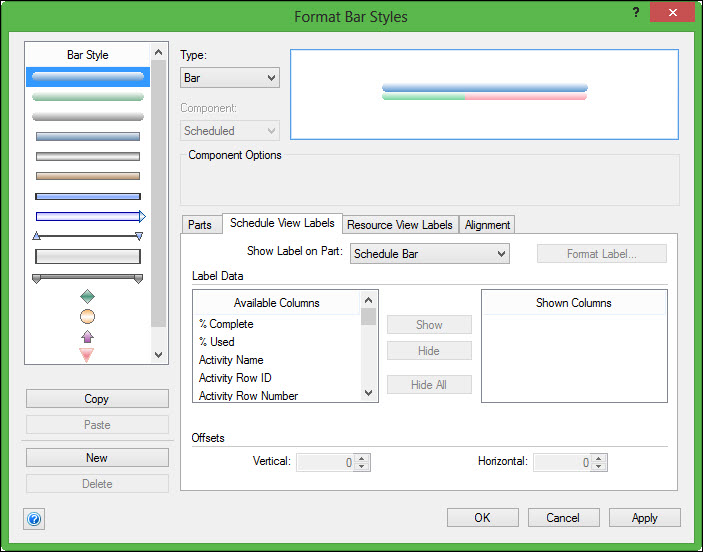Image resolution: width=703 pixels, height=552 pixels.
Task: Choose the blue arrow bar style
Action: click(88, 216)
